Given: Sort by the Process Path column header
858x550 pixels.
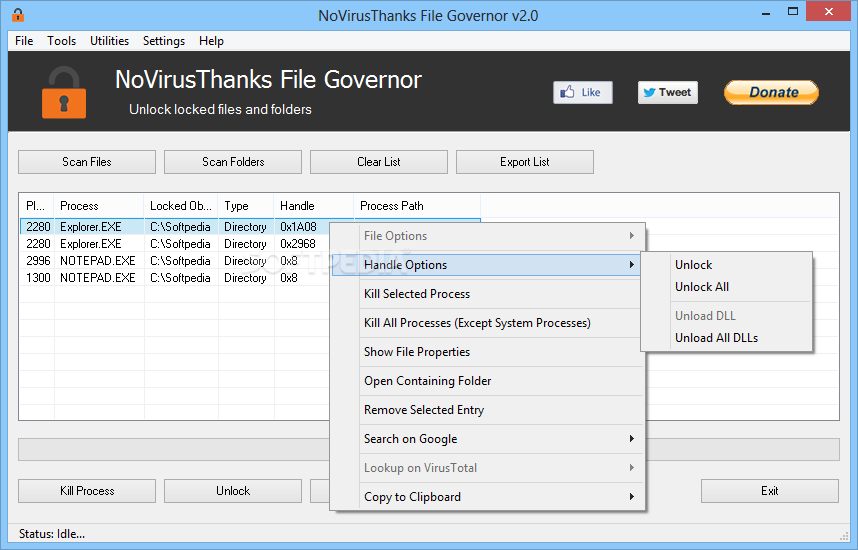Looking at the screenshot, I should tap(417, 206).
